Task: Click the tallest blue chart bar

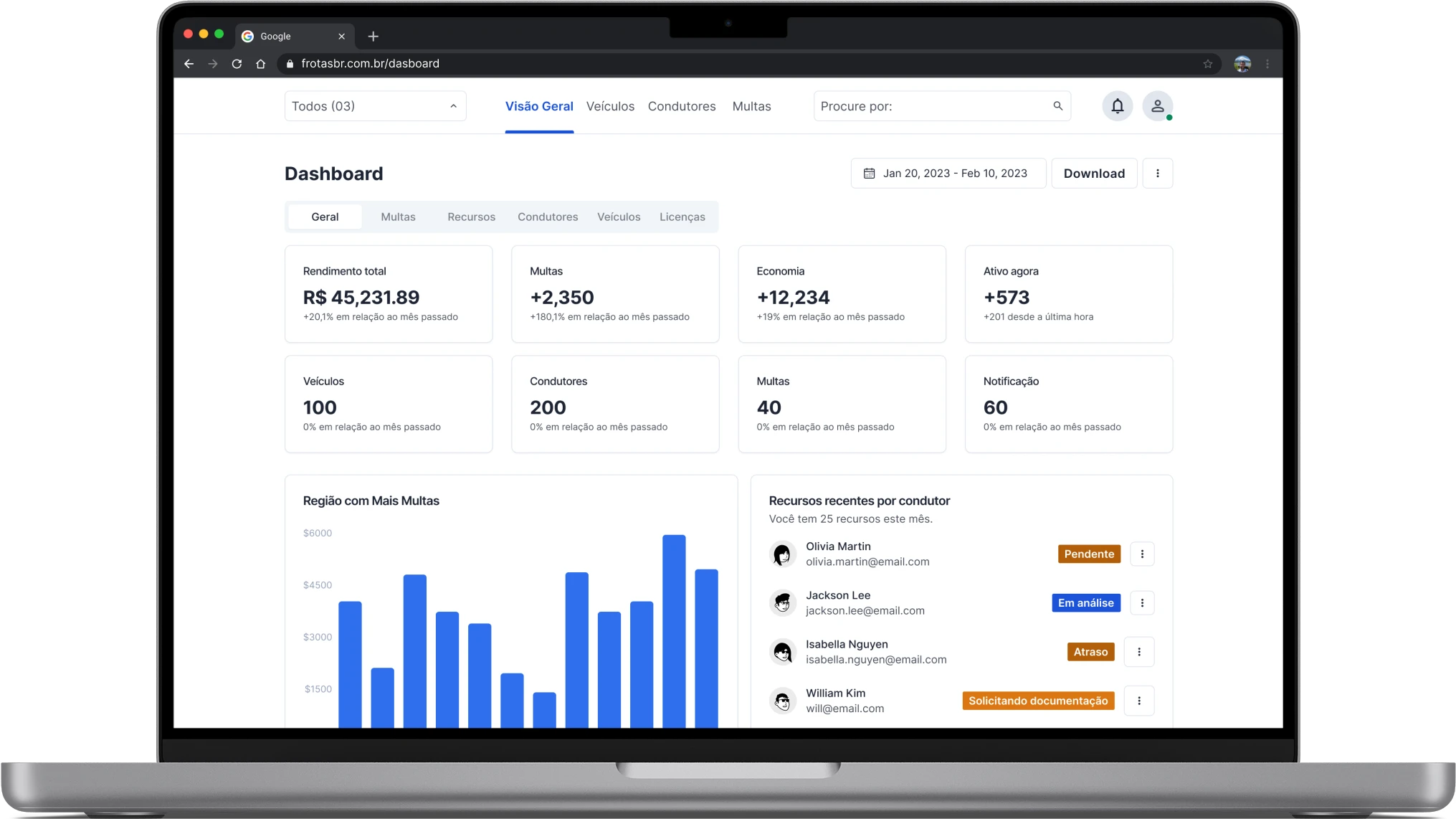Action: 674,631
